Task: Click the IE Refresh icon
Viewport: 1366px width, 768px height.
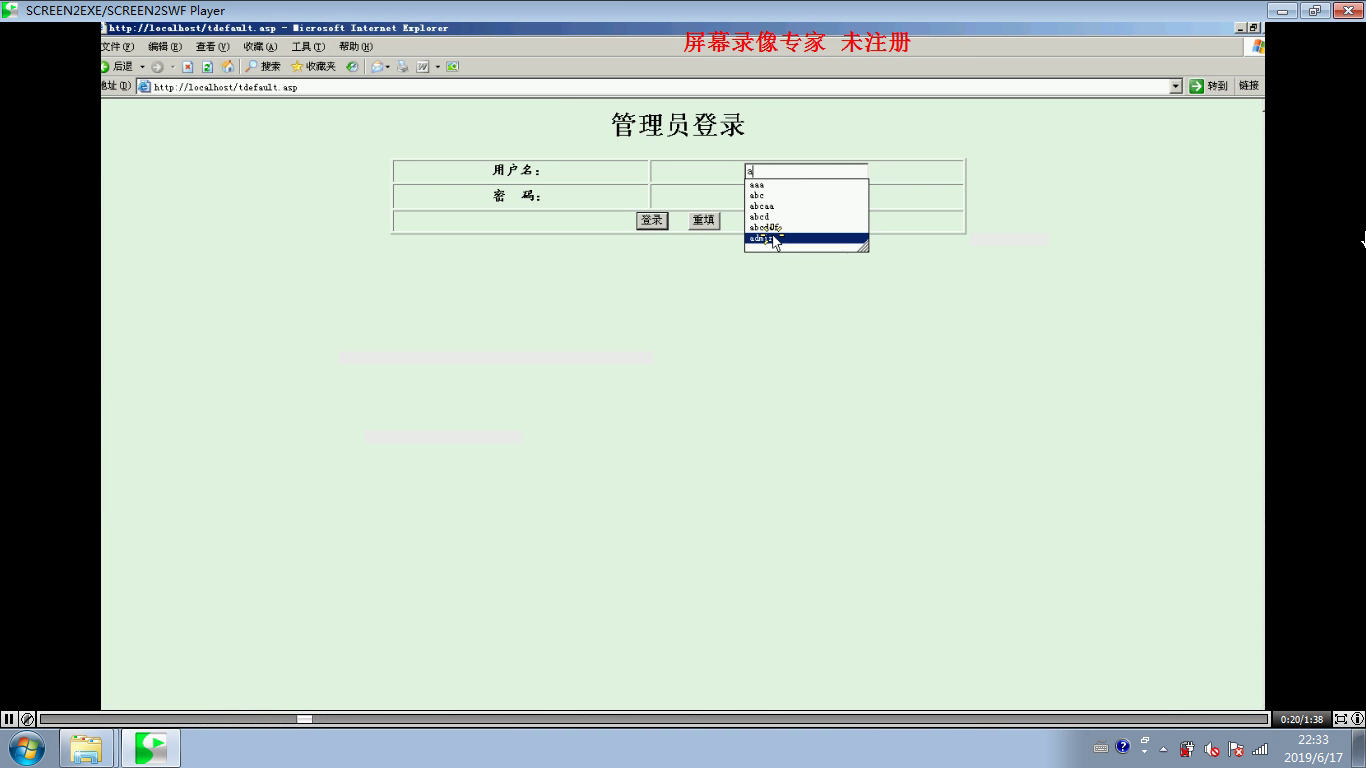Action: (x=207, y=67)
